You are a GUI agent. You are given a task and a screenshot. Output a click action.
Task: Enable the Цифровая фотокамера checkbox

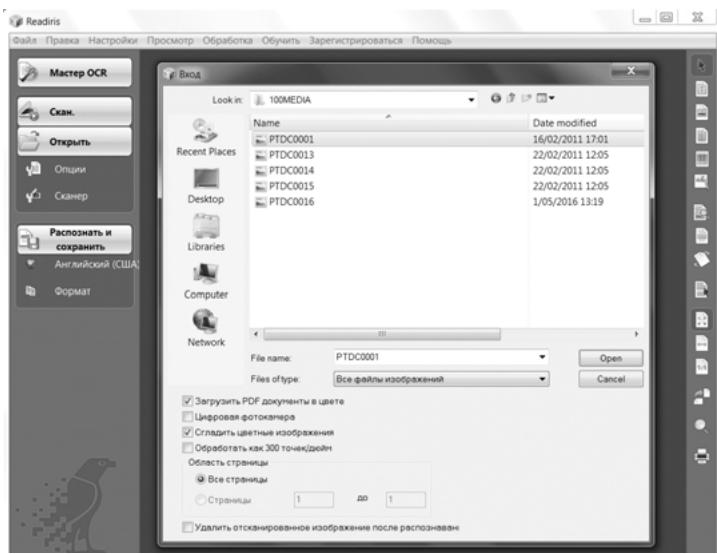tap(187, 417)
